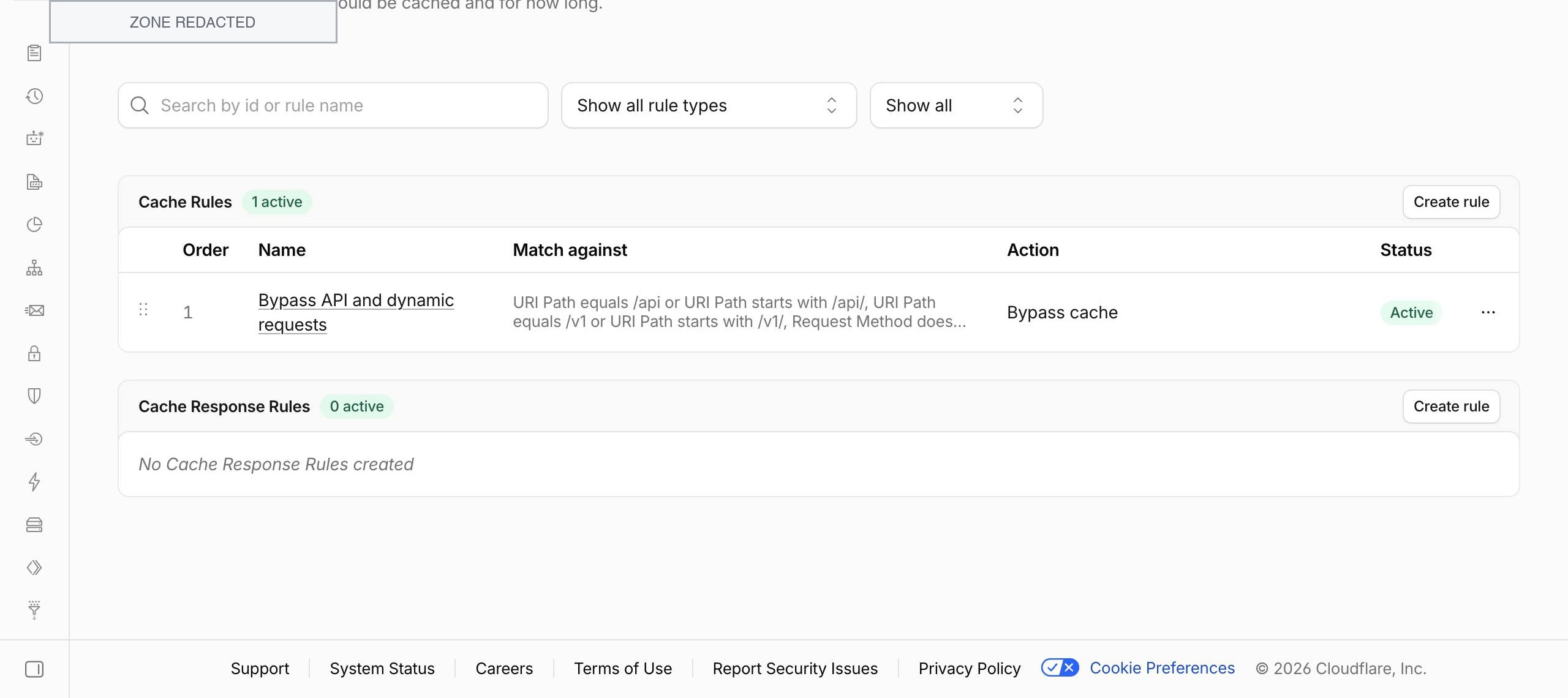This screenshot has height=698, width=1568.
Task: Click the magnifier icon in search box
Action: click(x=140, y=105)
